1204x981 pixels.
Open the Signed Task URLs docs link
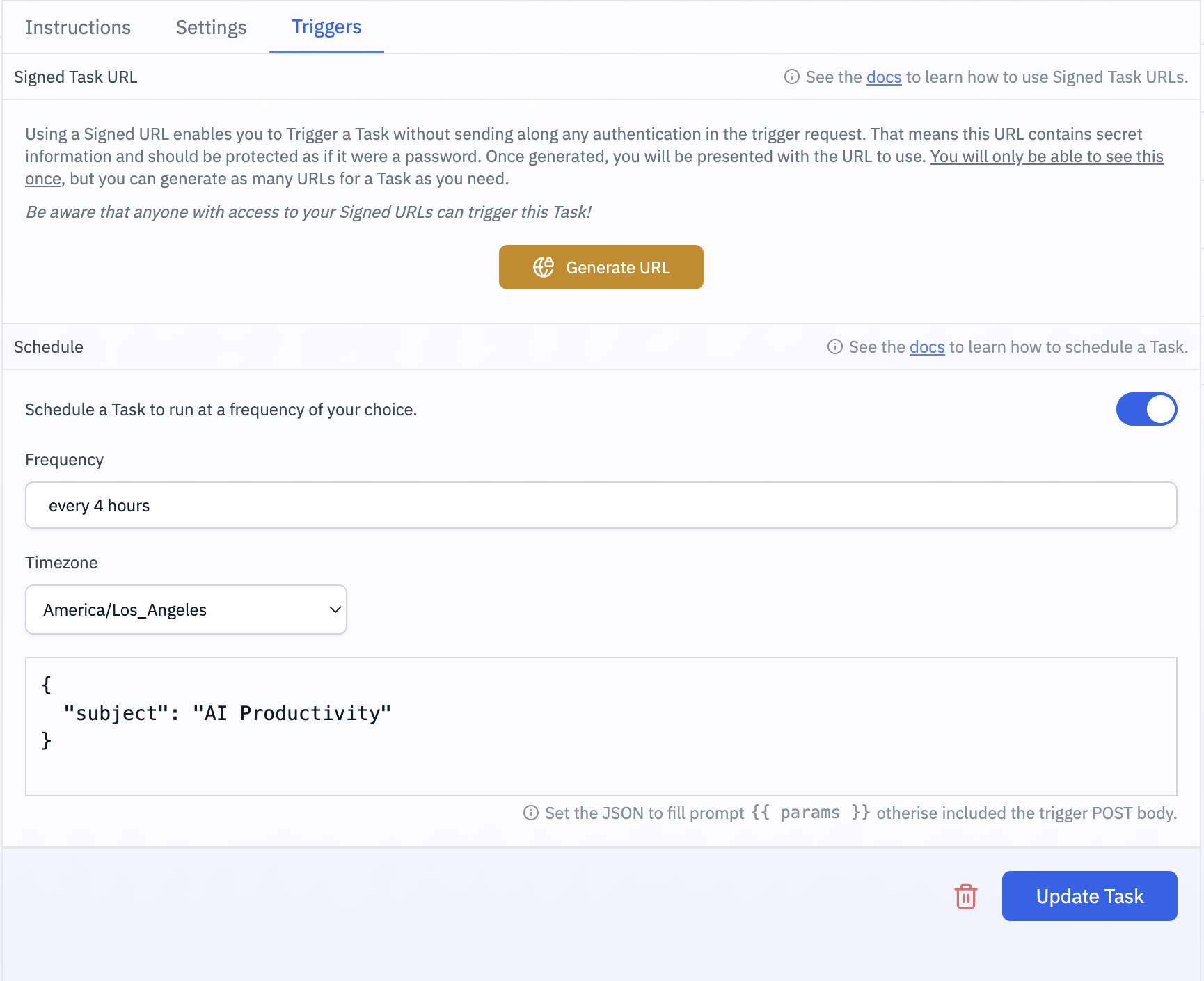(x=883, y=77)
